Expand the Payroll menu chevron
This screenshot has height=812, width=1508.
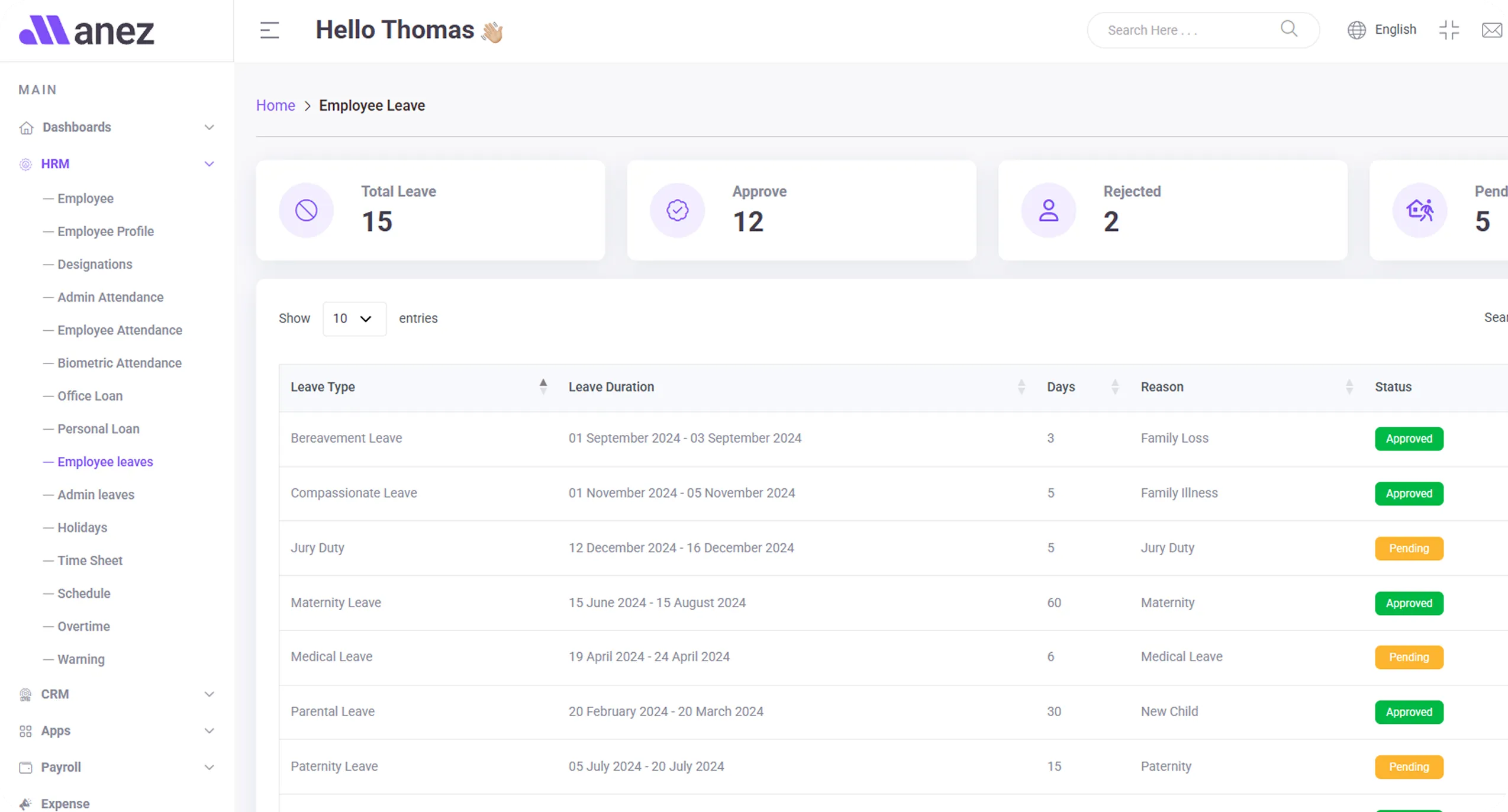coord(209,768)
